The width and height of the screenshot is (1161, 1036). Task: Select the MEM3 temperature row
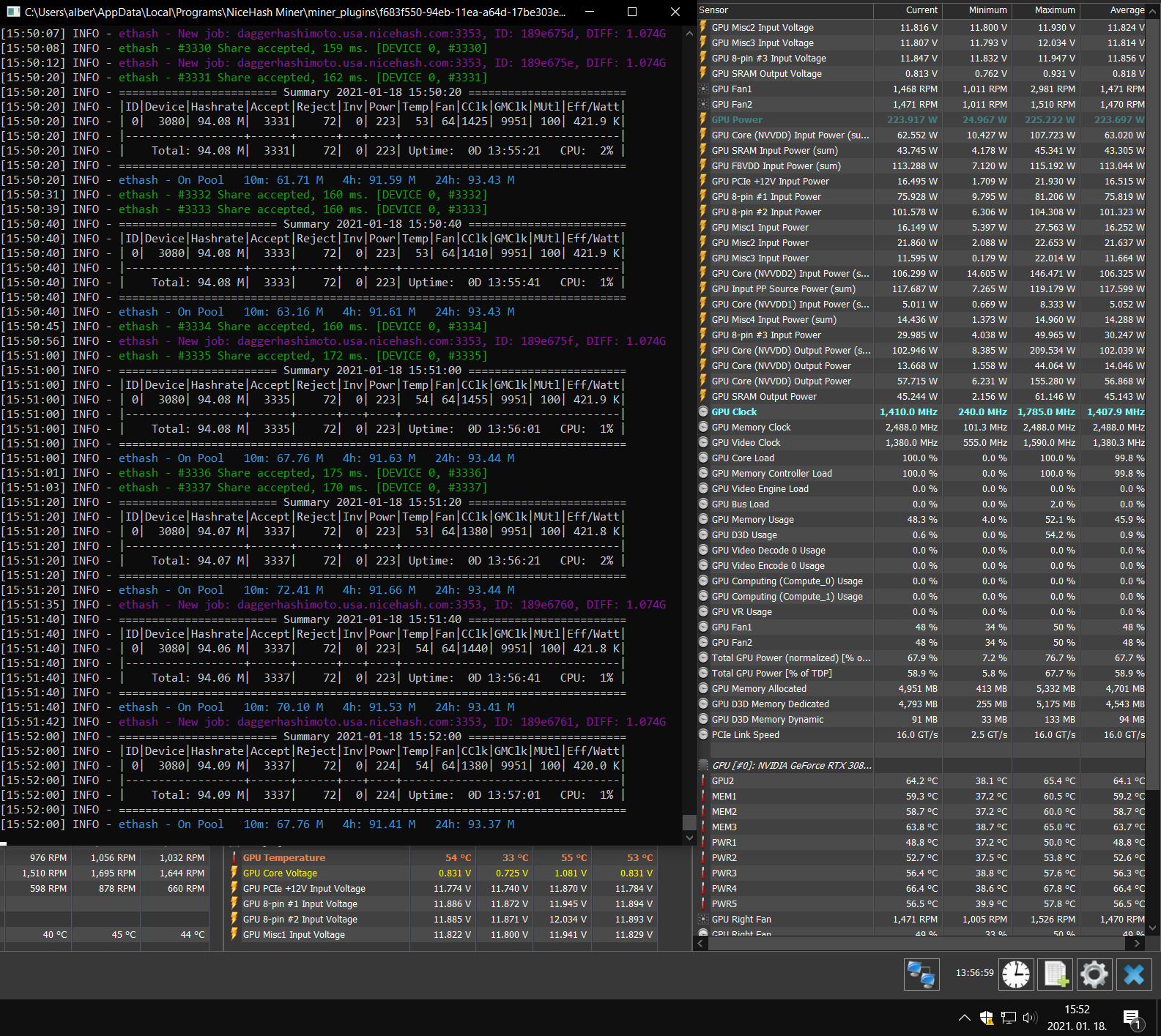922,827
